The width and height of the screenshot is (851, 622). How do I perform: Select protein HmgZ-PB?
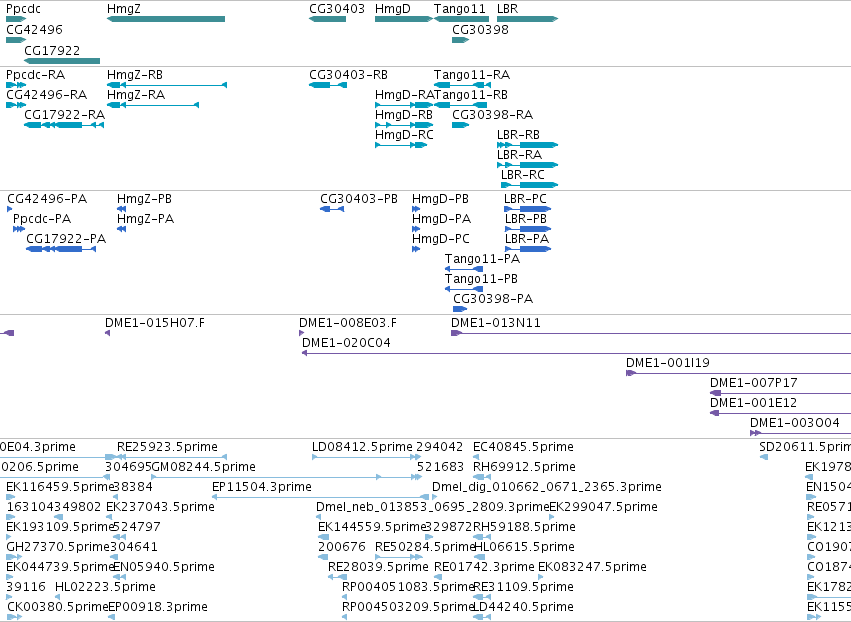coord(144,199)
